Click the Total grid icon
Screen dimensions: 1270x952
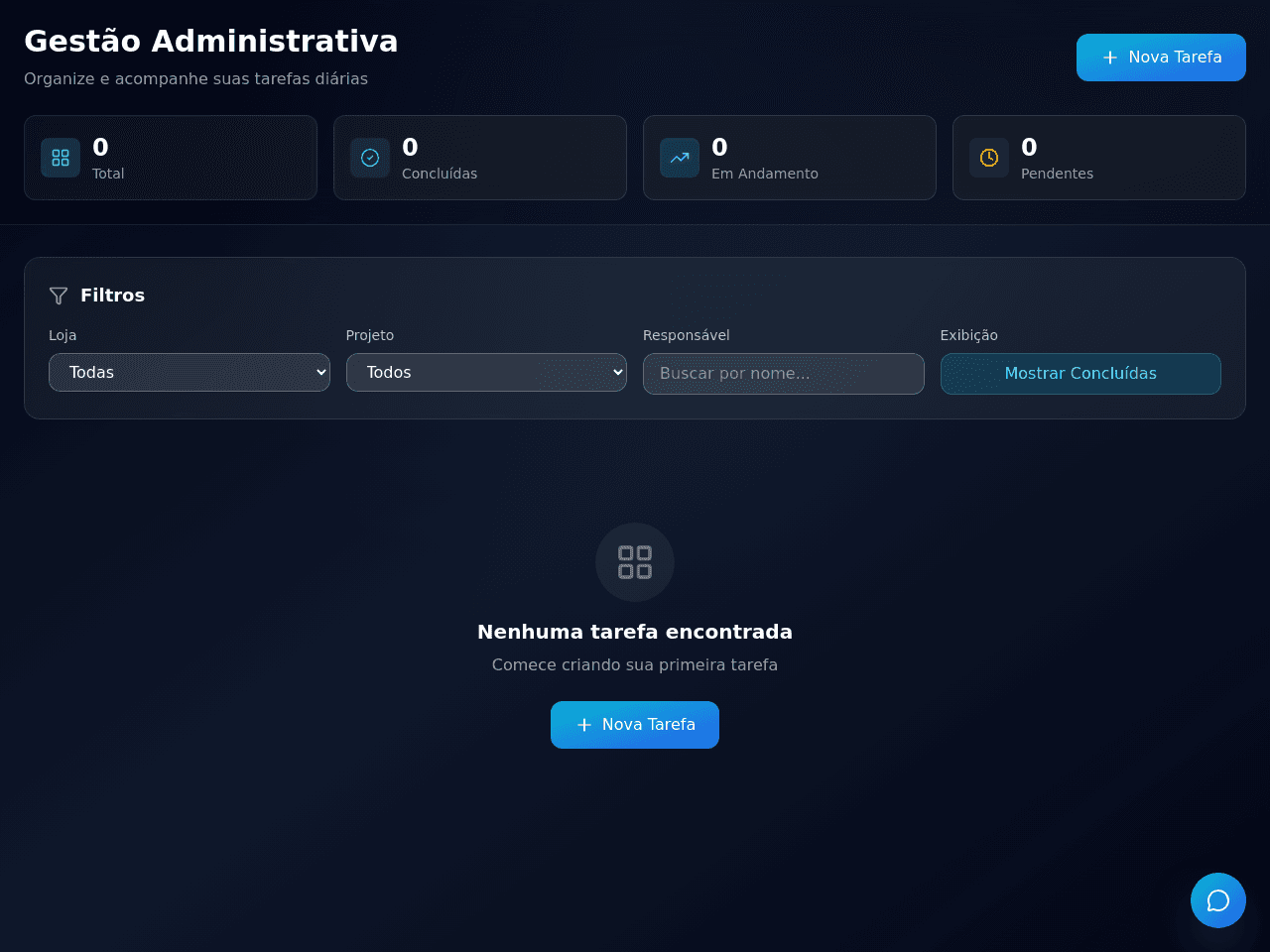pyautogui.click(x=61, y=158)
